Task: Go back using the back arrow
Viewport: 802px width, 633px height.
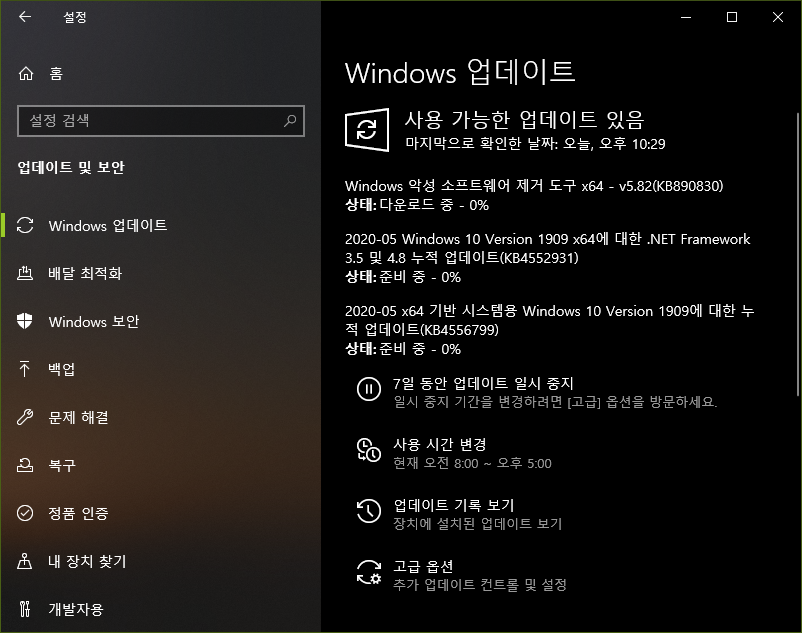Action: point(25,17)
